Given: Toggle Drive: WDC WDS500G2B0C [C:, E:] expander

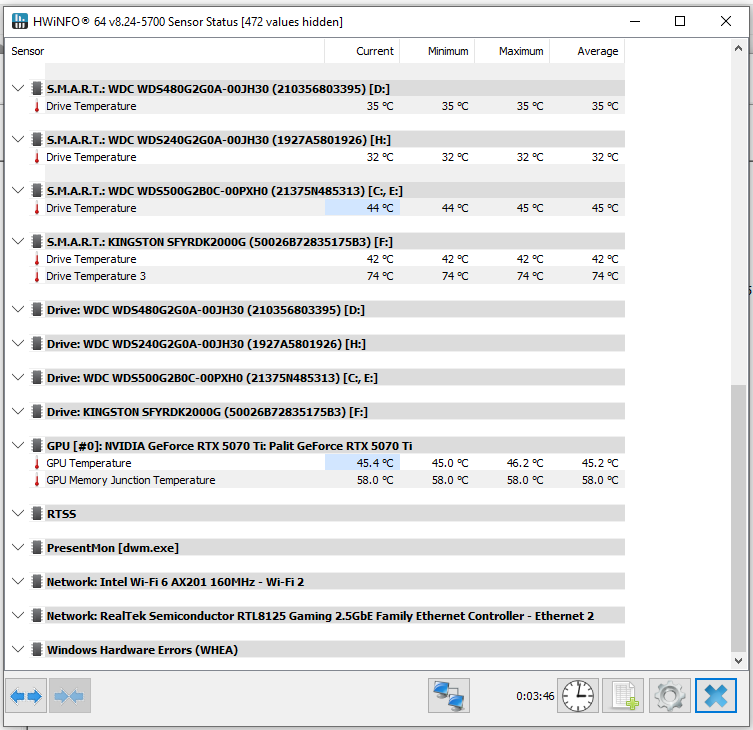Looking at the screenshot, I should tap(18, 377).
